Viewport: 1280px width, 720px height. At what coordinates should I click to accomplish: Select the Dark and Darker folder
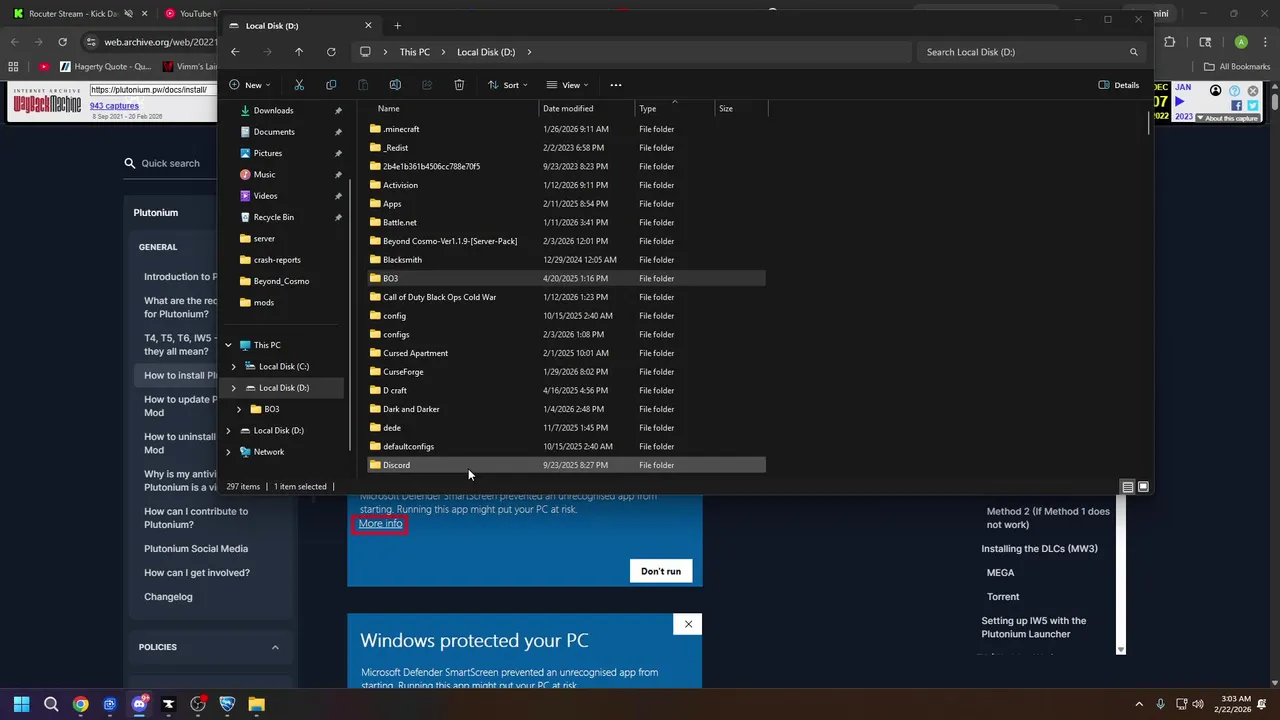pos(566,409)
